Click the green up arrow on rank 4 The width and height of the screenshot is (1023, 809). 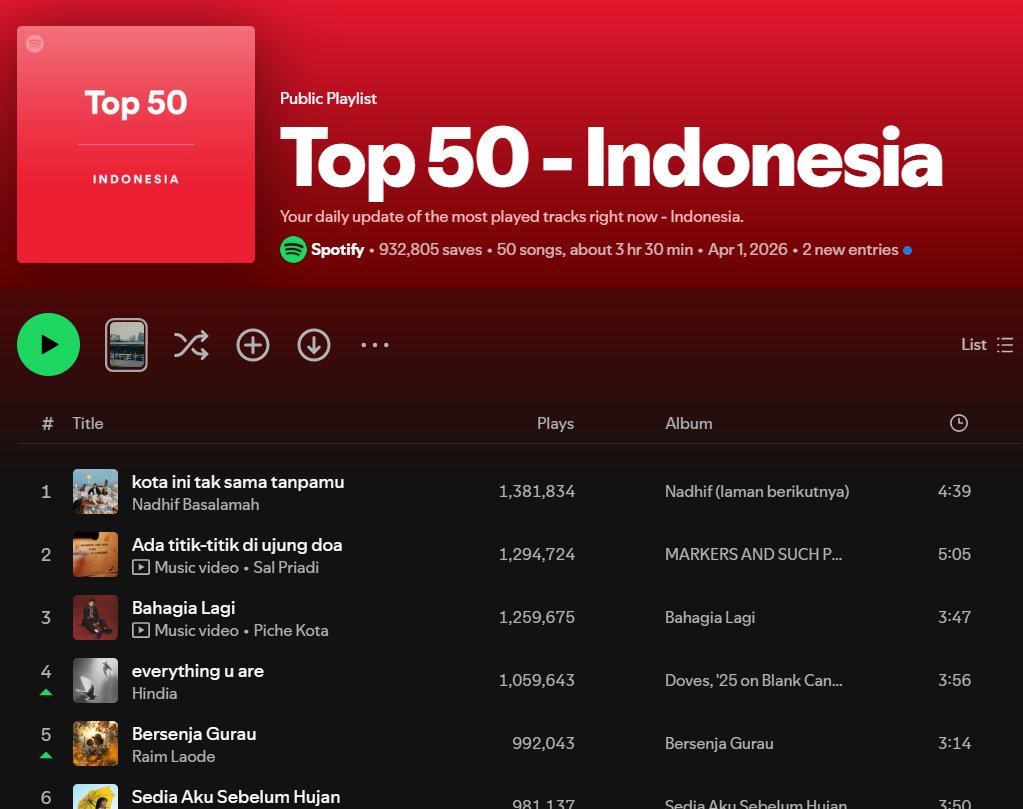click(x=46, y=692)
